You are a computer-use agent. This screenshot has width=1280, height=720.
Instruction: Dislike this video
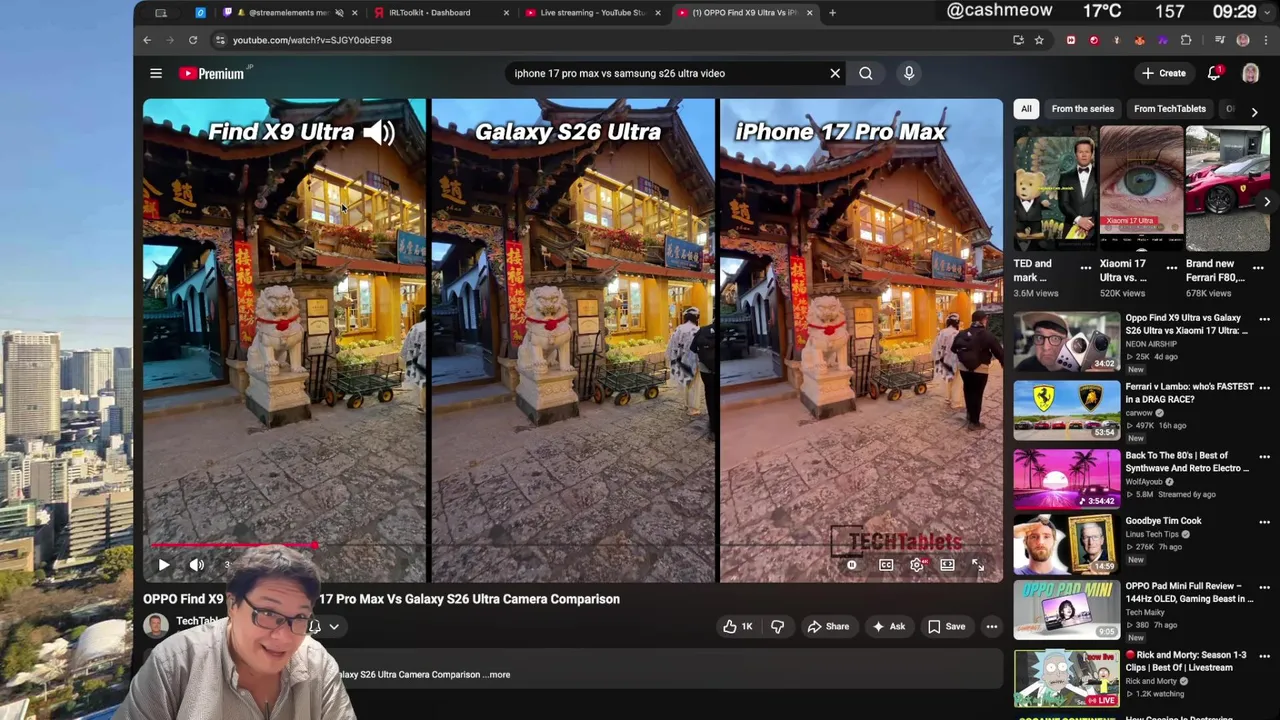pos(778,627)
